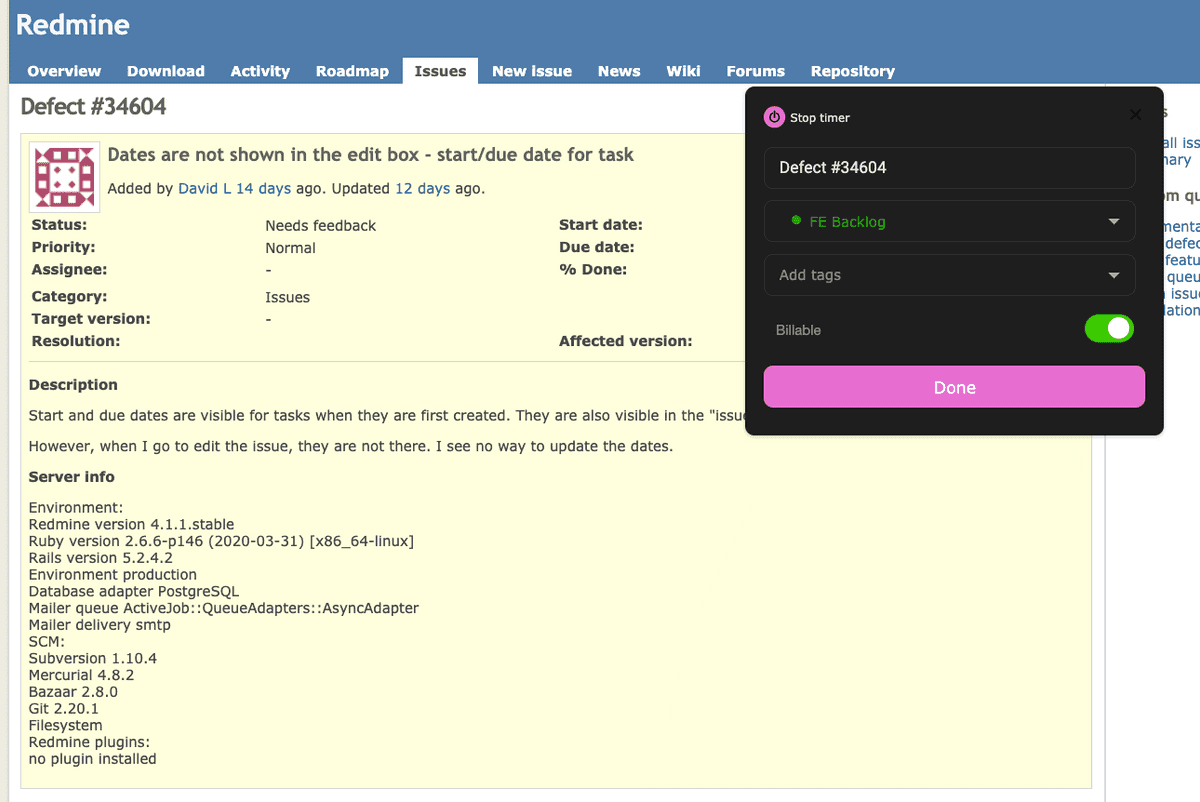Viewport: 1200px width, 802px height.
Task: Click the Stop timer power icon
Action: (x=774, y=117)
